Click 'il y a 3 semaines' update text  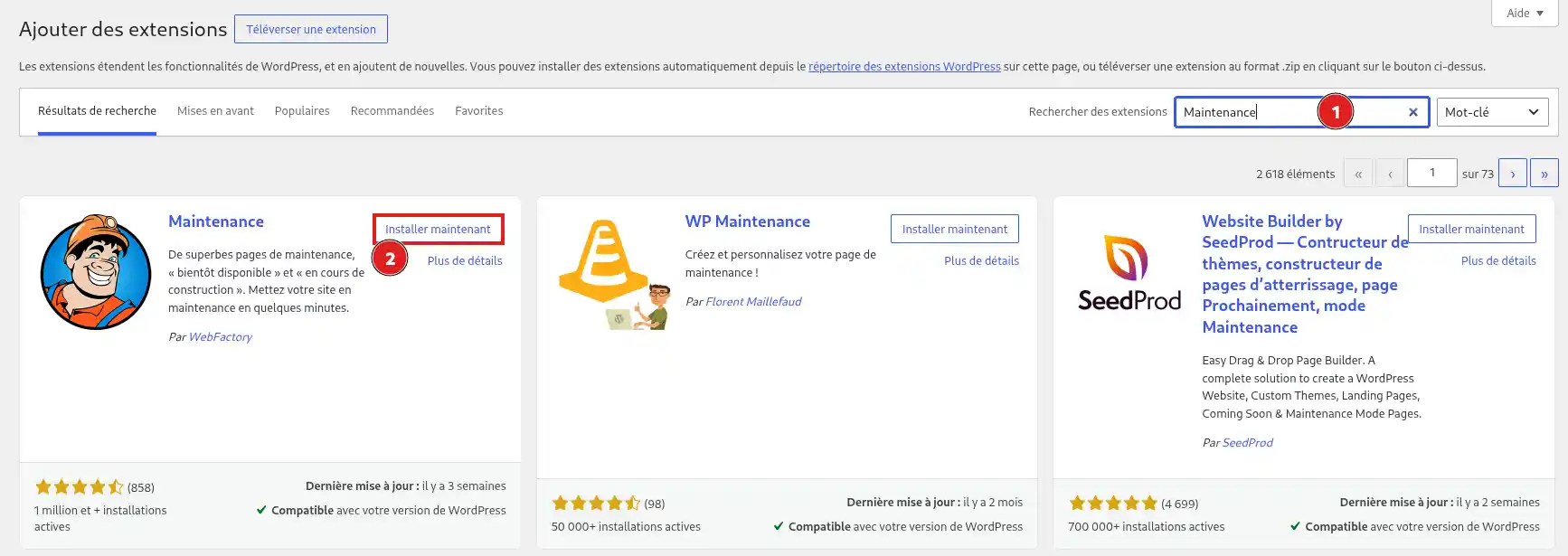(x=464, y=485)
